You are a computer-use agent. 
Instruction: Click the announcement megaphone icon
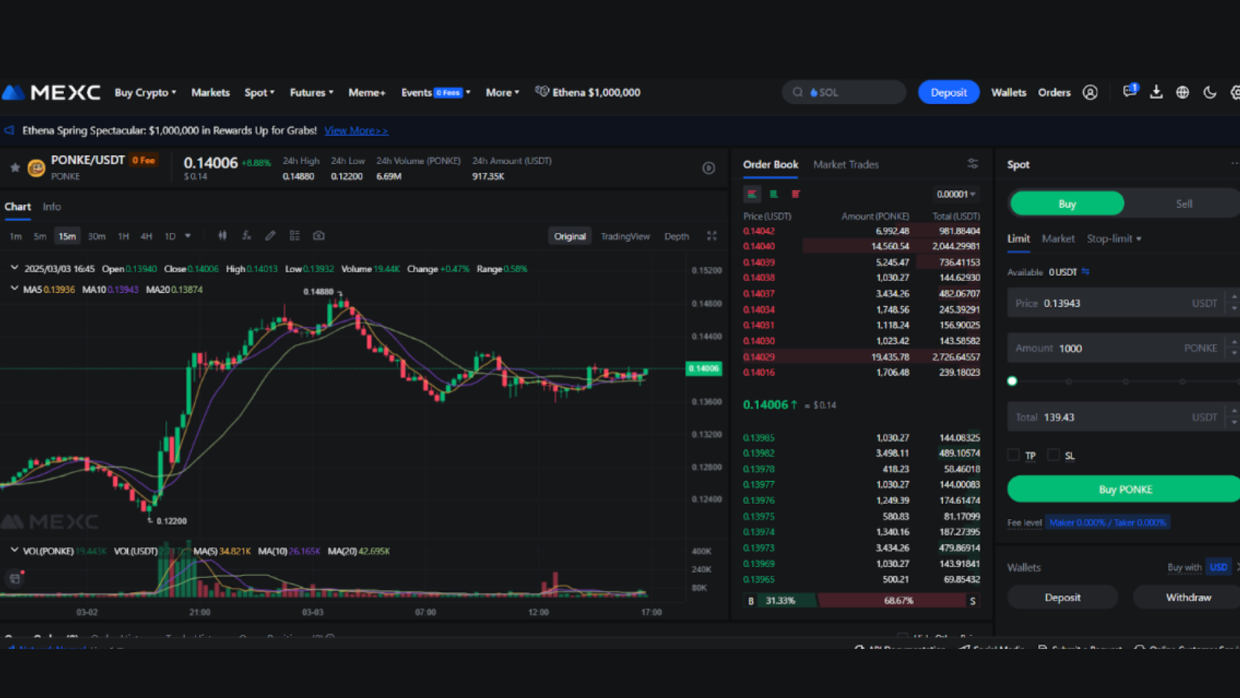[9, 130]
